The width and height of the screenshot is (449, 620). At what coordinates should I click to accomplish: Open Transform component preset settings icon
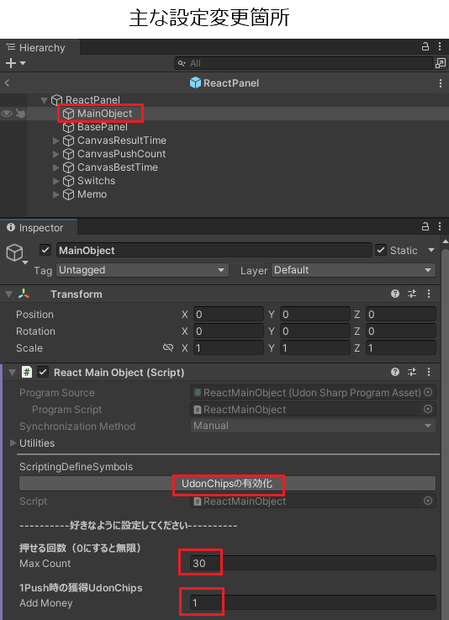coord(412,293)
